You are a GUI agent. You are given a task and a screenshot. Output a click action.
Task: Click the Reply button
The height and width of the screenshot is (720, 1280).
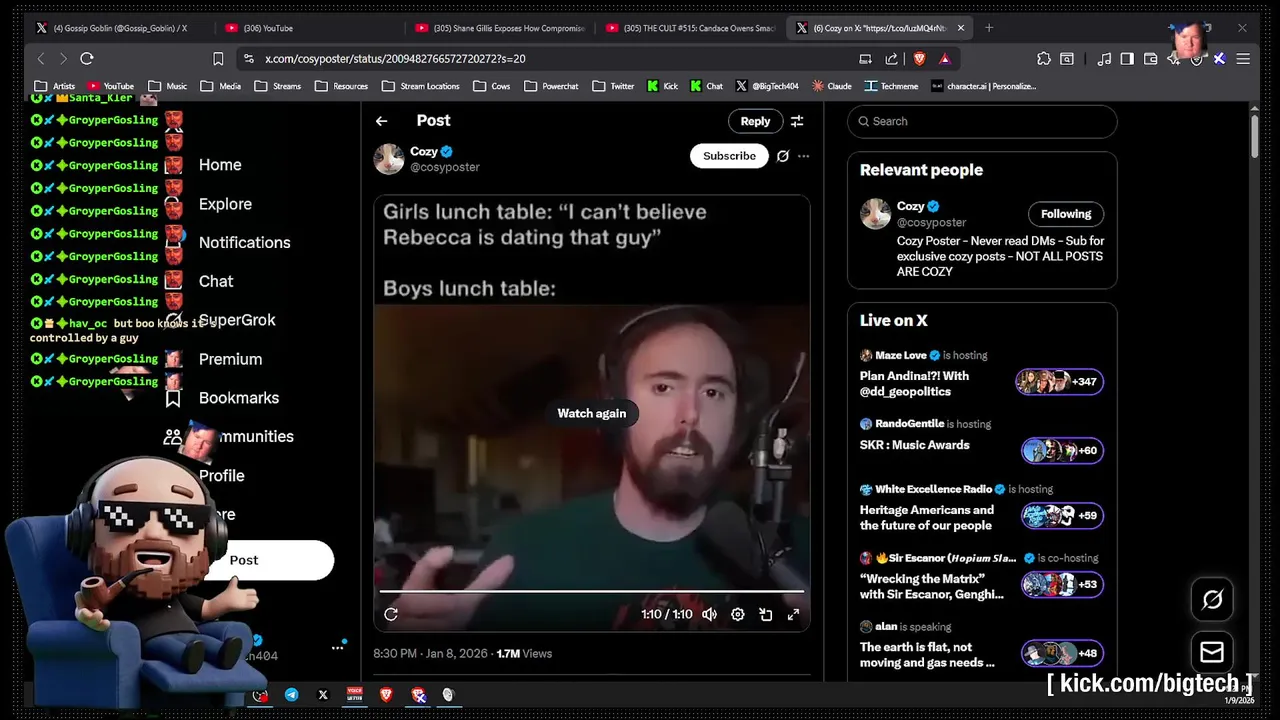pyautogui.click(x=755, y=121)
